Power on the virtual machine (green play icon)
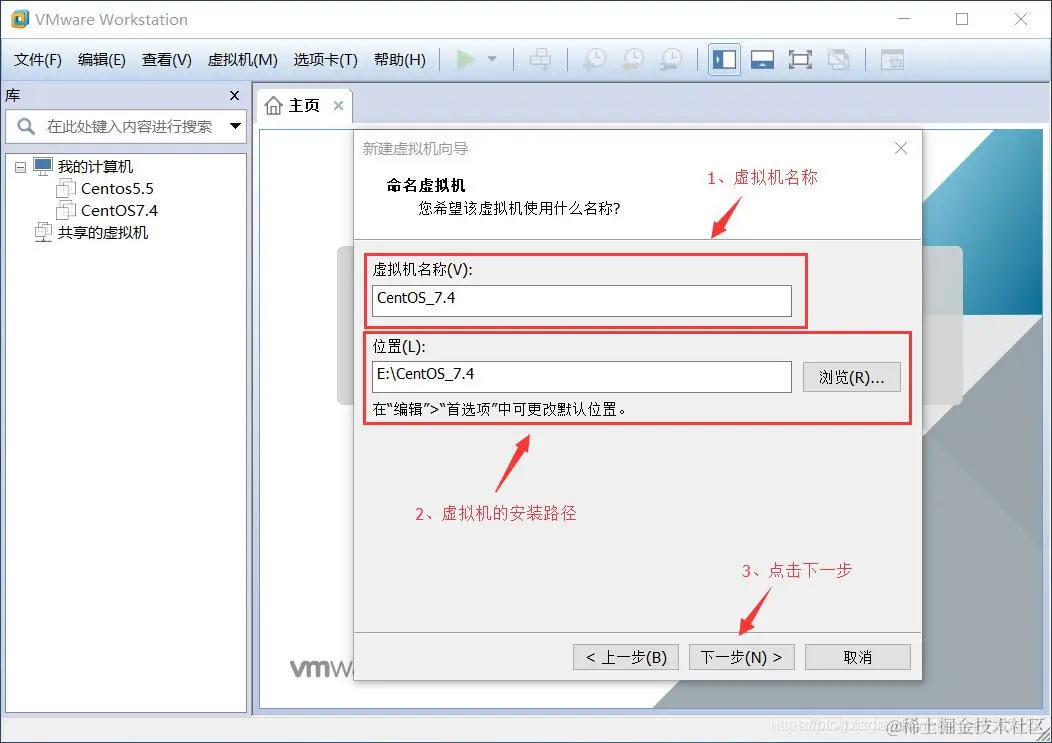Viewport: 1052px width, 743px height. 466,59
